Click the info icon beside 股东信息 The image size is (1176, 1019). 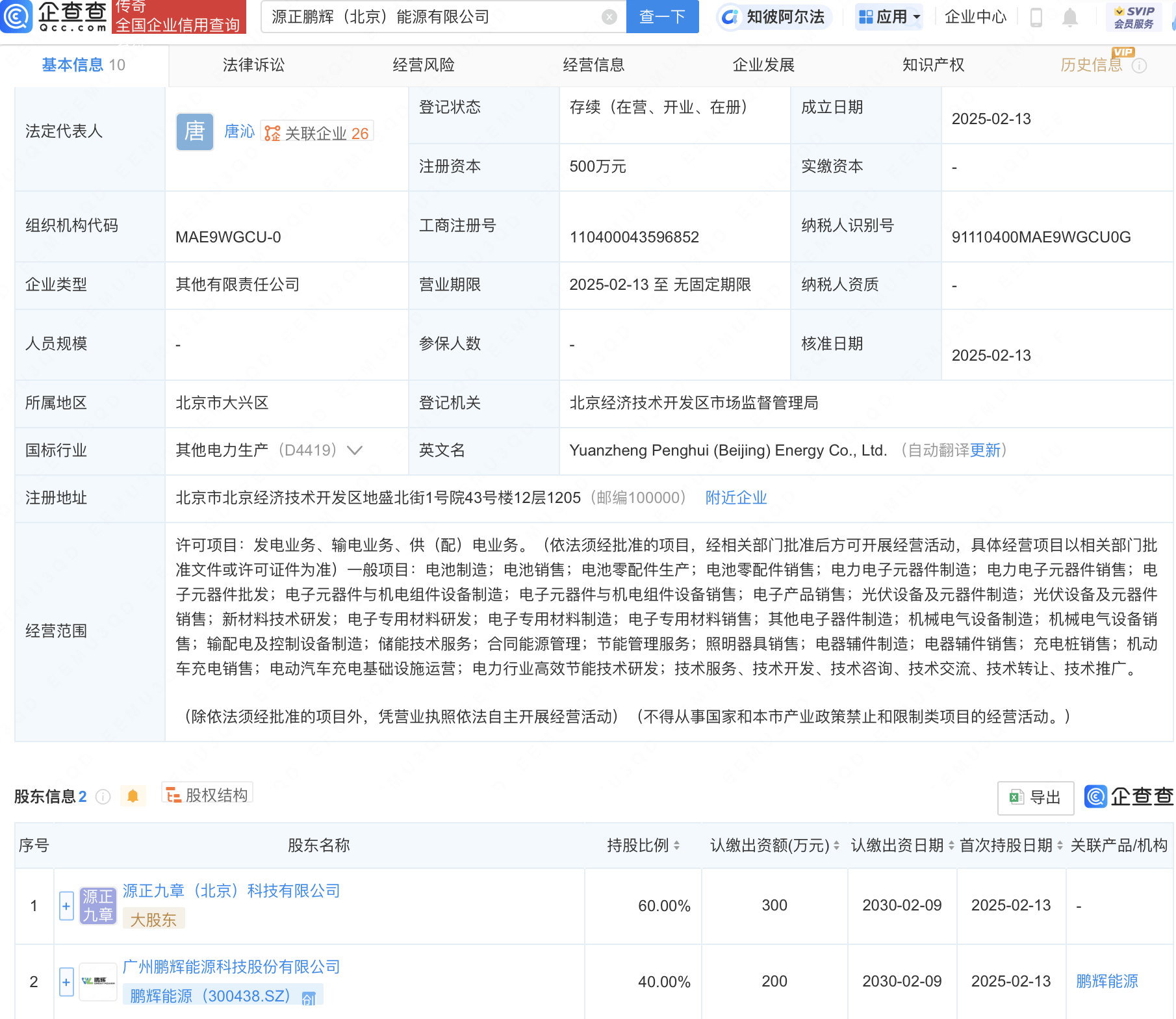[x=103, y=797]
